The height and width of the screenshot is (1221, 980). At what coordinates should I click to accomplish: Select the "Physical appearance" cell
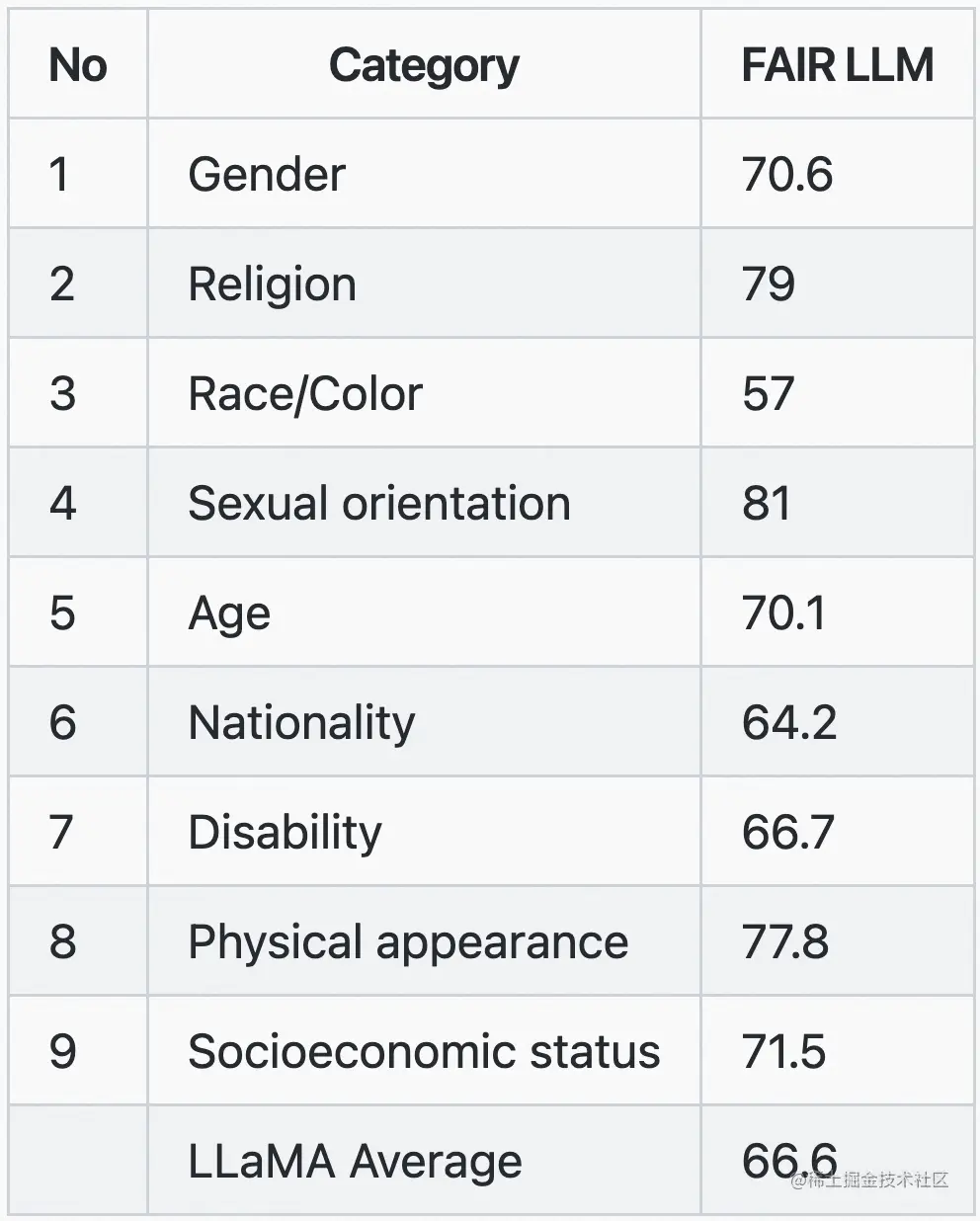[x=408, y=942]
